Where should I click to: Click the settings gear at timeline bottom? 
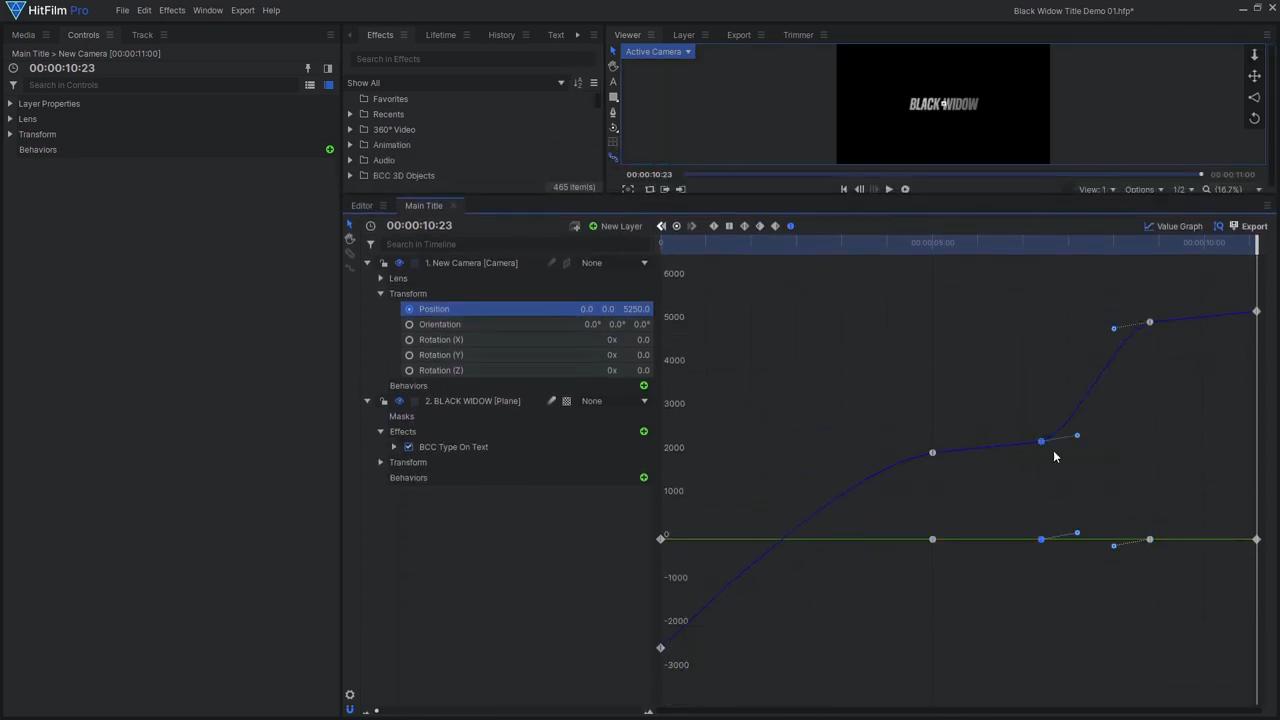click(350, 695)
